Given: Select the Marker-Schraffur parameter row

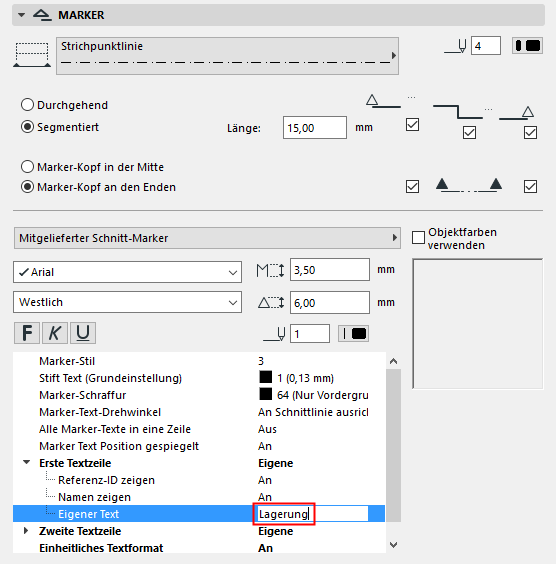Looking at the screenshot, I should click(x=199, y=395).
